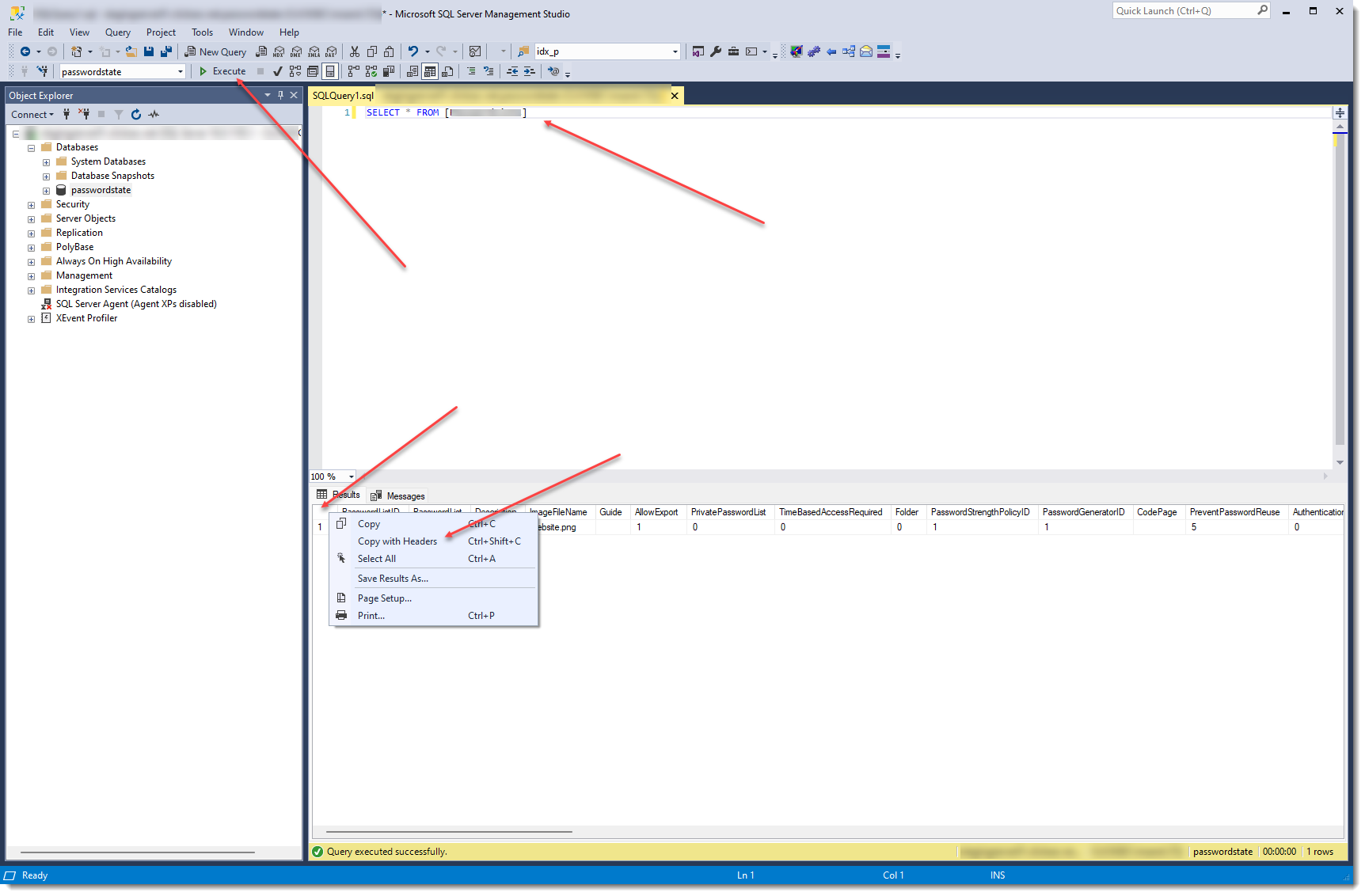Click the Analysis Services MDX Query icon
This screenshot has height=896, width=1365.
coord(279,51)
